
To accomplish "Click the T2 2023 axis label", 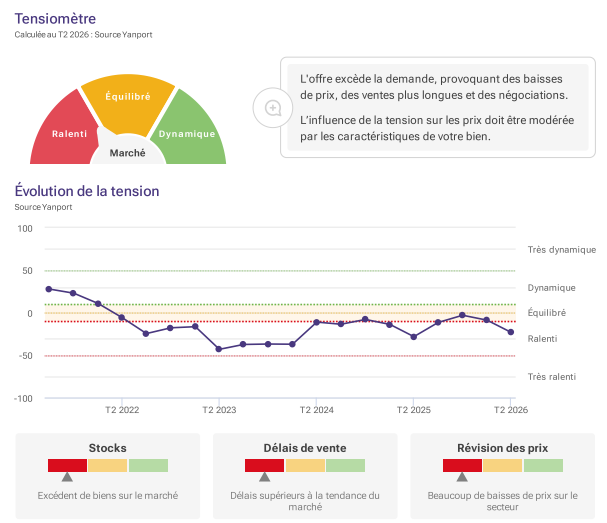I will point(219,410).
